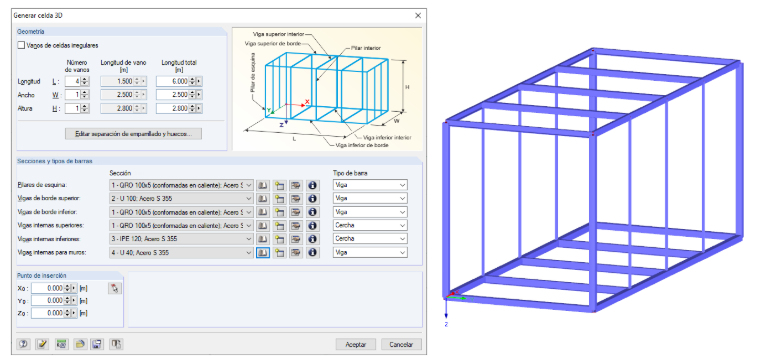
Task: Create new section for Vigas internas superiores
Action: pos(279,225)
